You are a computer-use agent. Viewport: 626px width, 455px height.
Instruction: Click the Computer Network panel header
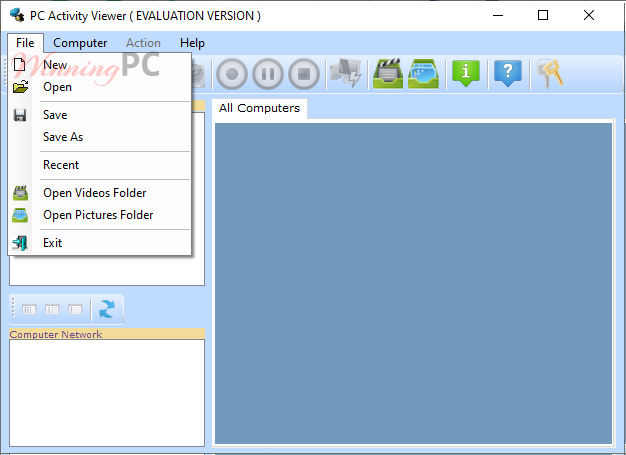107,334
